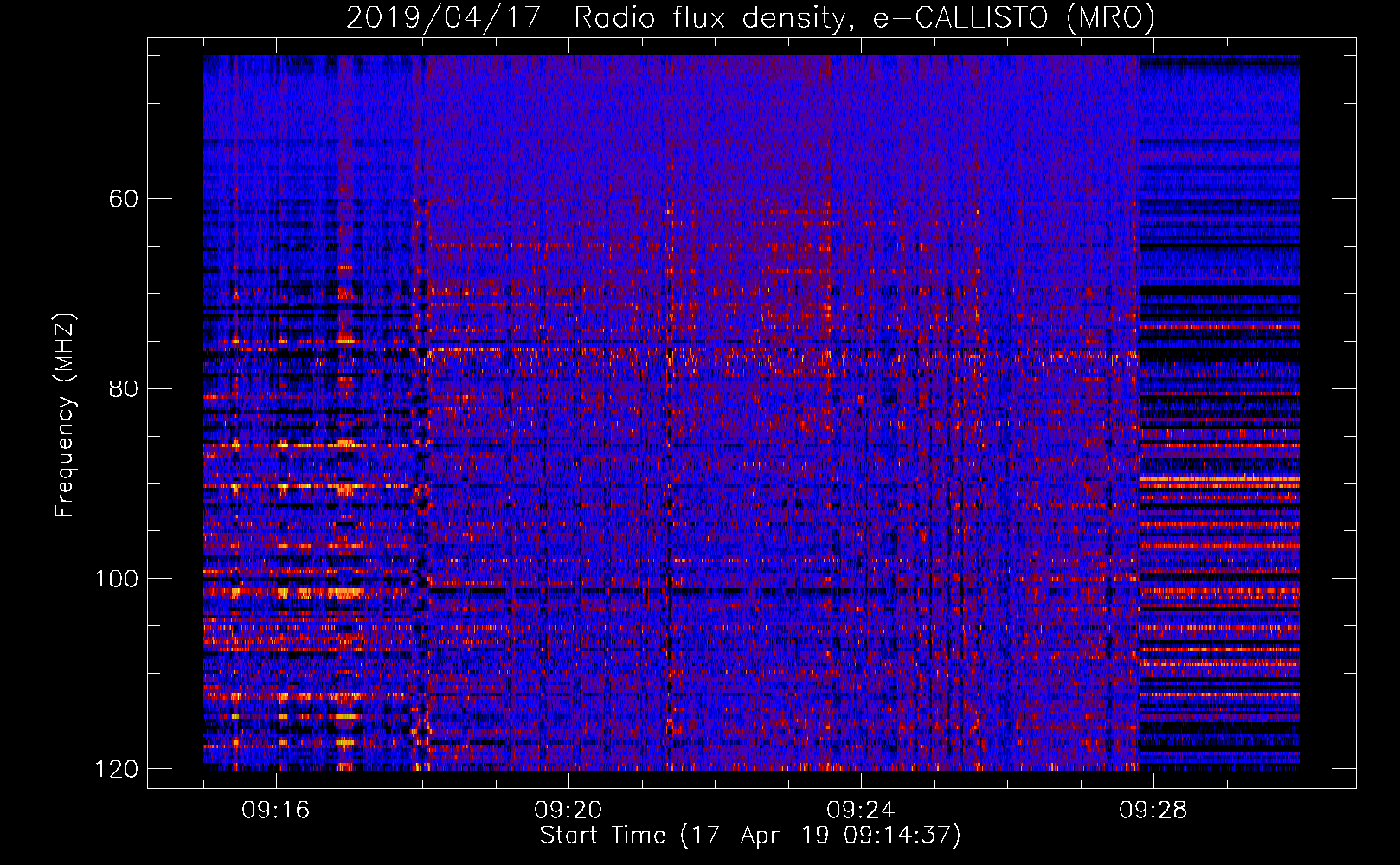Screen dimensions: 1400x865
Task: Click the 80 frequency tick label
Action: point(124,388)
